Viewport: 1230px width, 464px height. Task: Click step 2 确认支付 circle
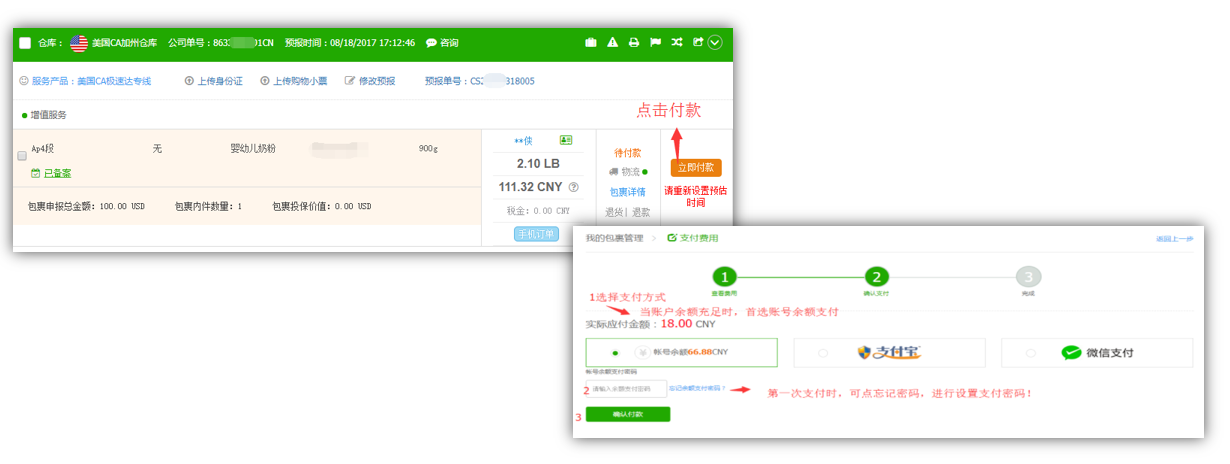point(876,277)
